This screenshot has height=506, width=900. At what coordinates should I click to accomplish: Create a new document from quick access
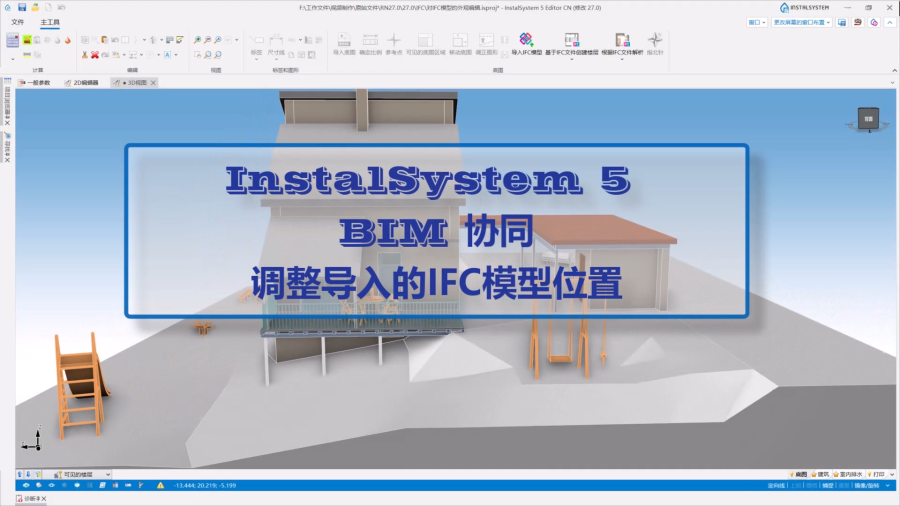coord(48,7)
